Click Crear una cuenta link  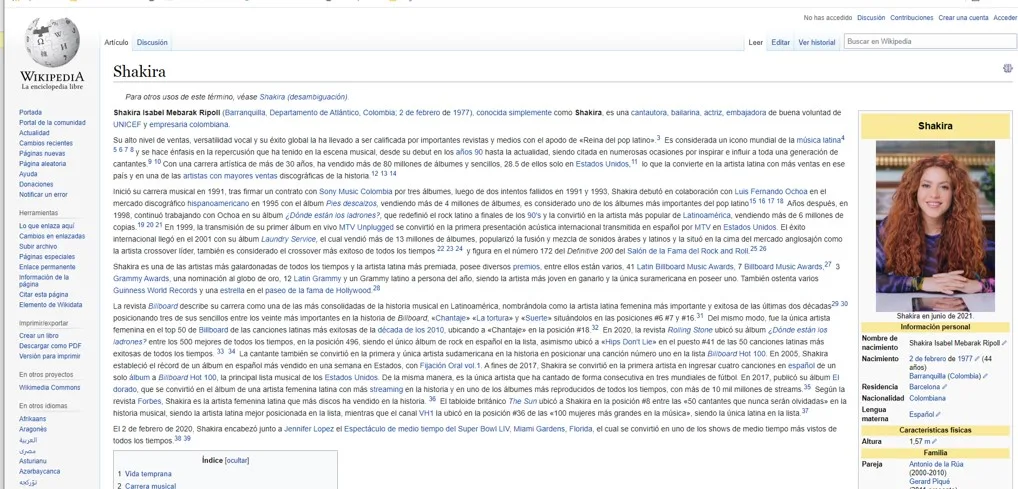tap(963, 18)
